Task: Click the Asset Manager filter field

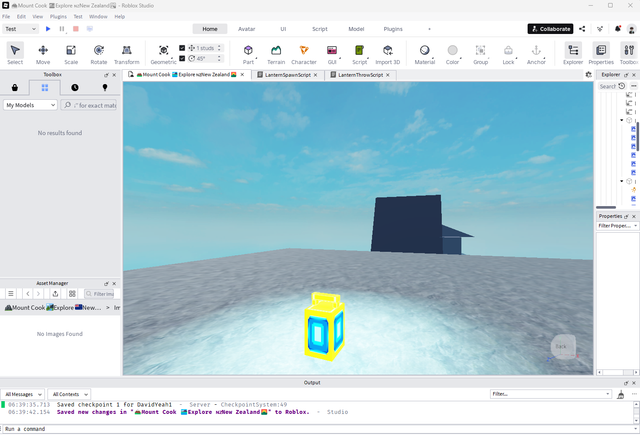Action: [99, 294]
